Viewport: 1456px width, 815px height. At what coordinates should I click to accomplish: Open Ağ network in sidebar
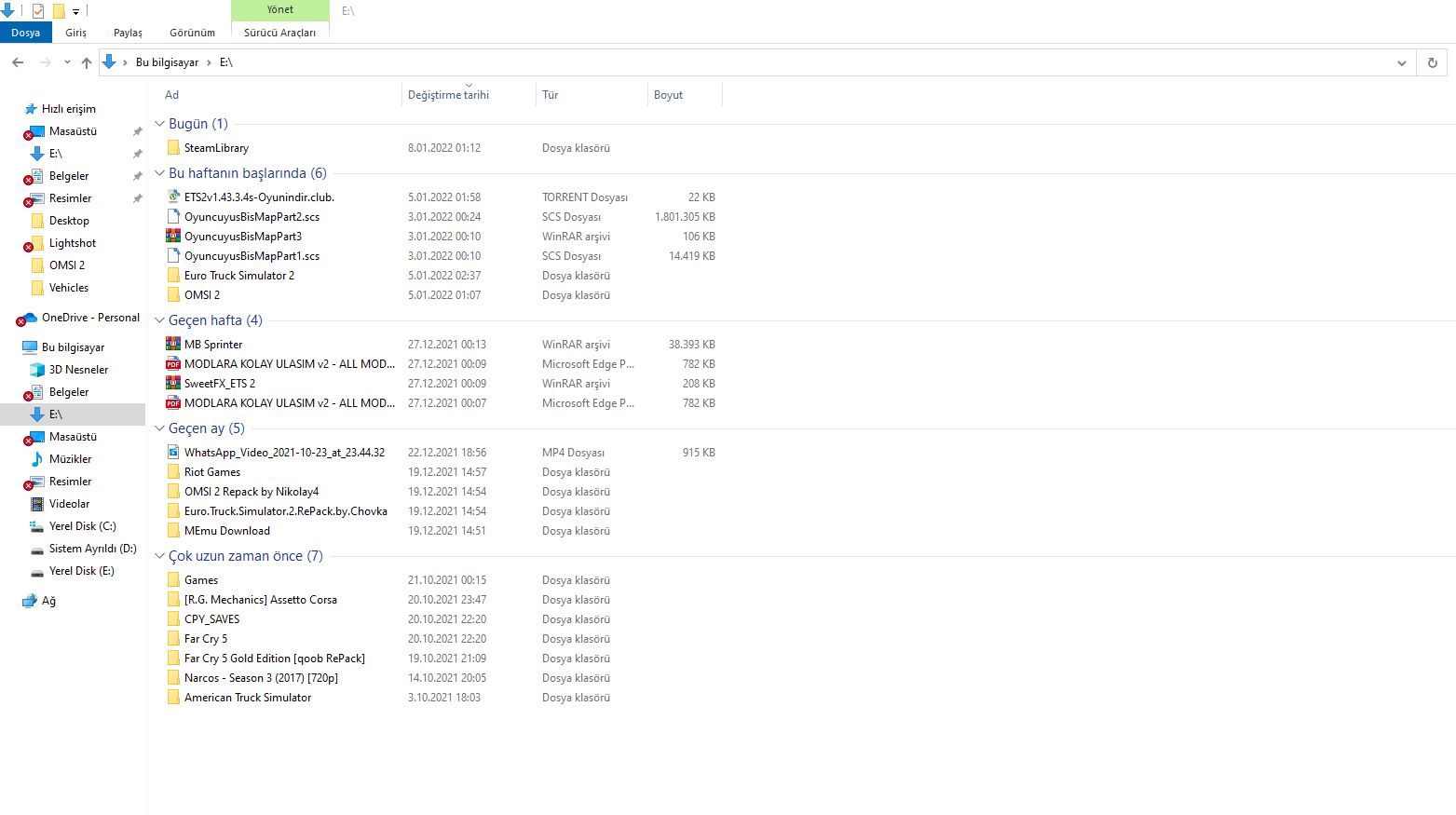(48, 601)
